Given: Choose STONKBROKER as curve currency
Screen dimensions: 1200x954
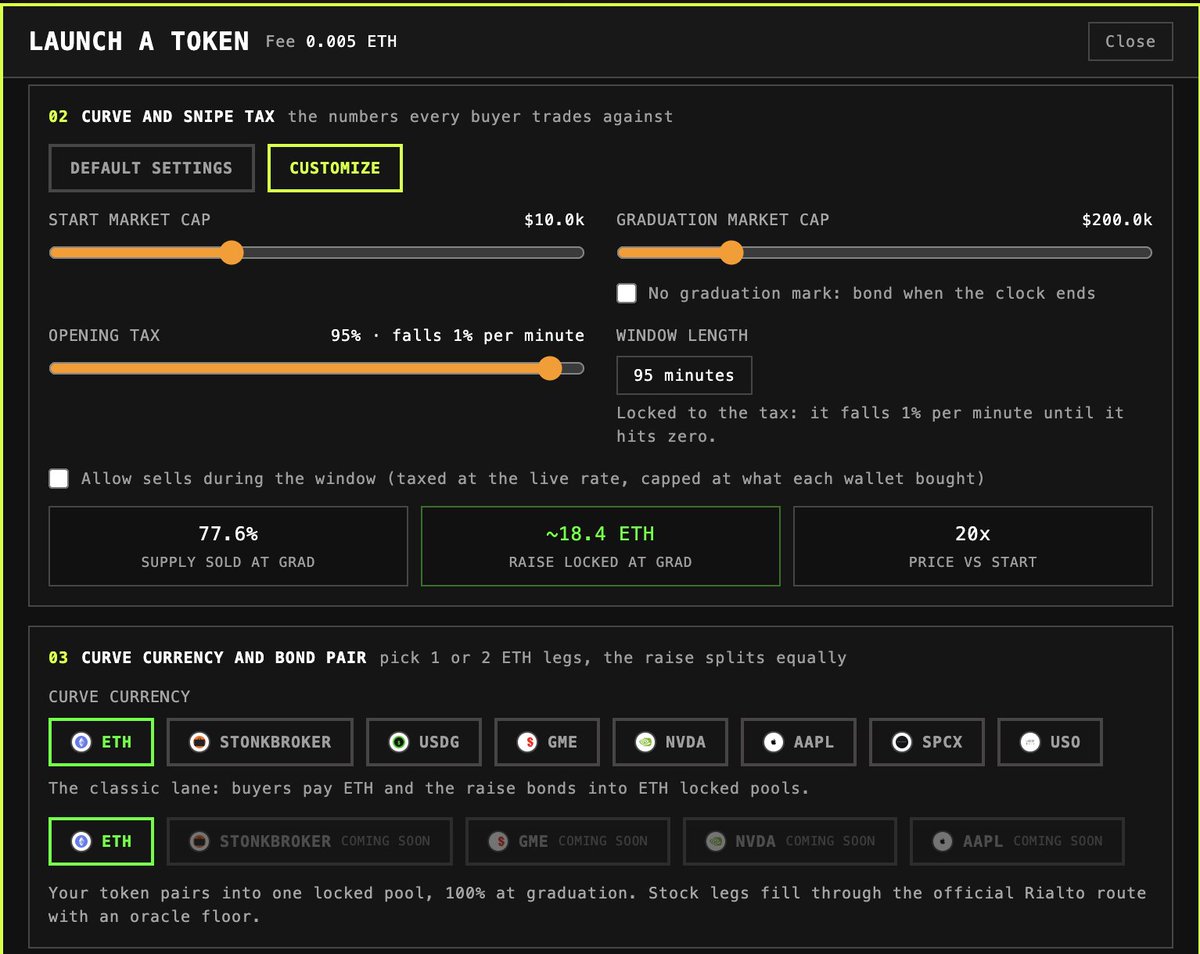Looking at the screenshot, I should [260, 742].
